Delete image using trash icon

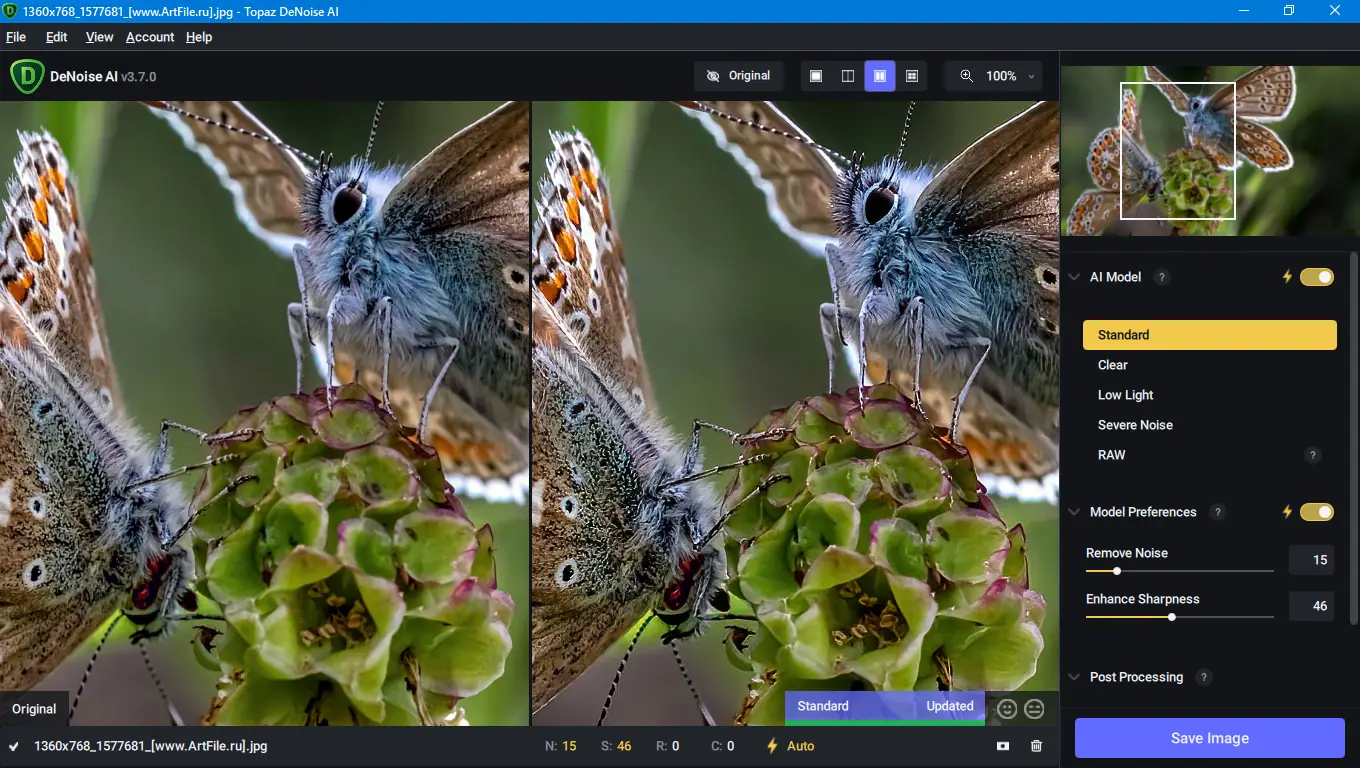(x=1036, y=746)
